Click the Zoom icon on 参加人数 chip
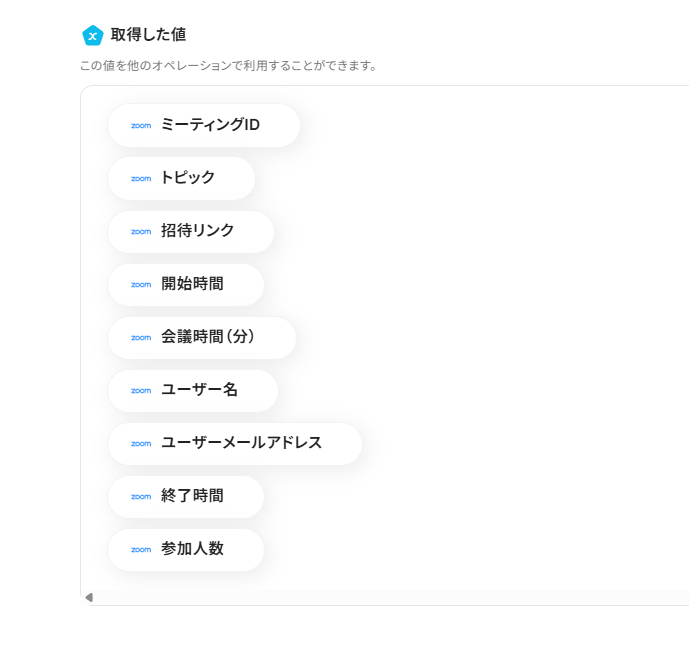 [x=141, y=550]
